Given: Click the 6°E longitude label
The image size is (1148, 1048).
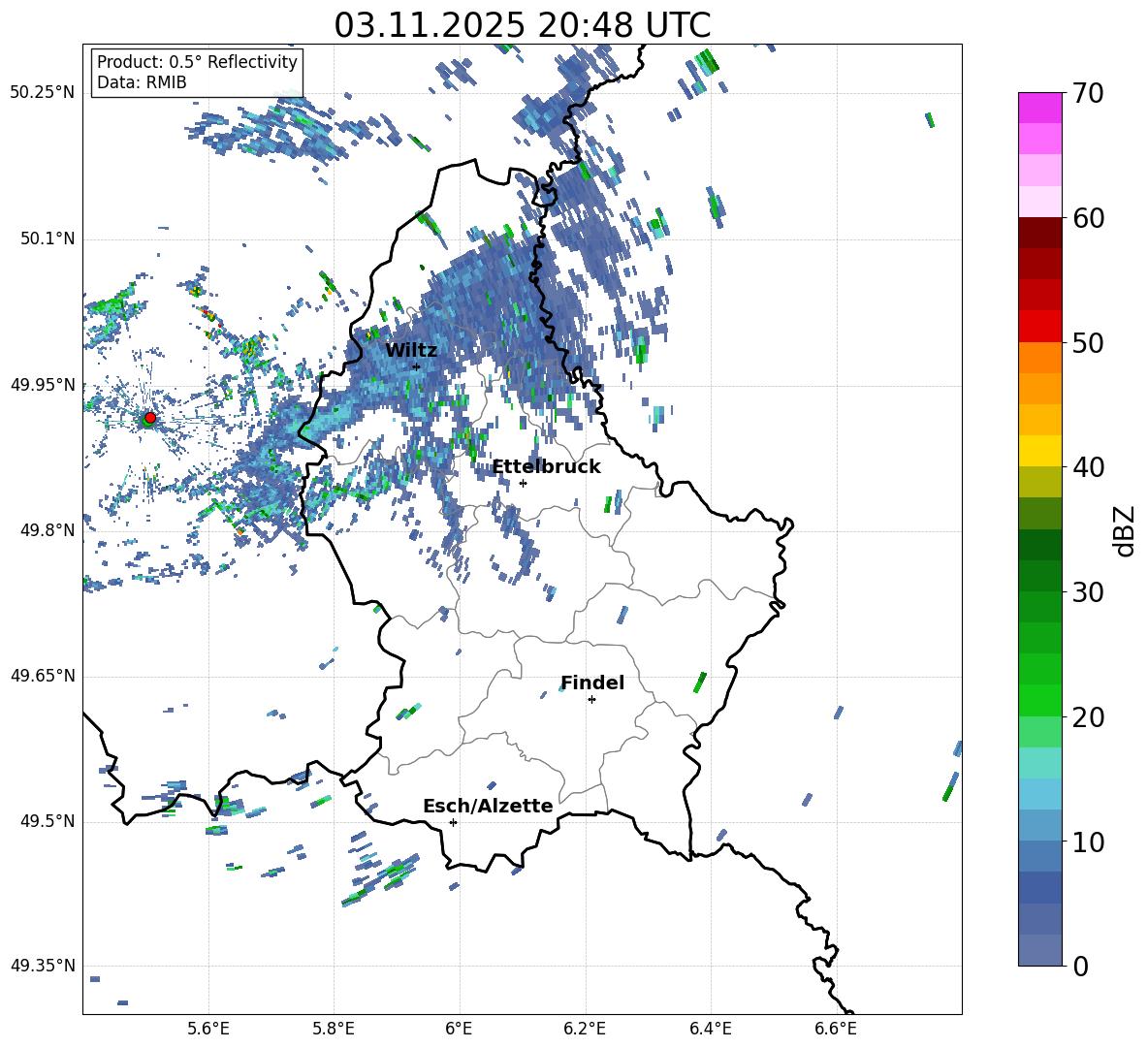Looking at the screenshot, I should [x=459, y=1029].
